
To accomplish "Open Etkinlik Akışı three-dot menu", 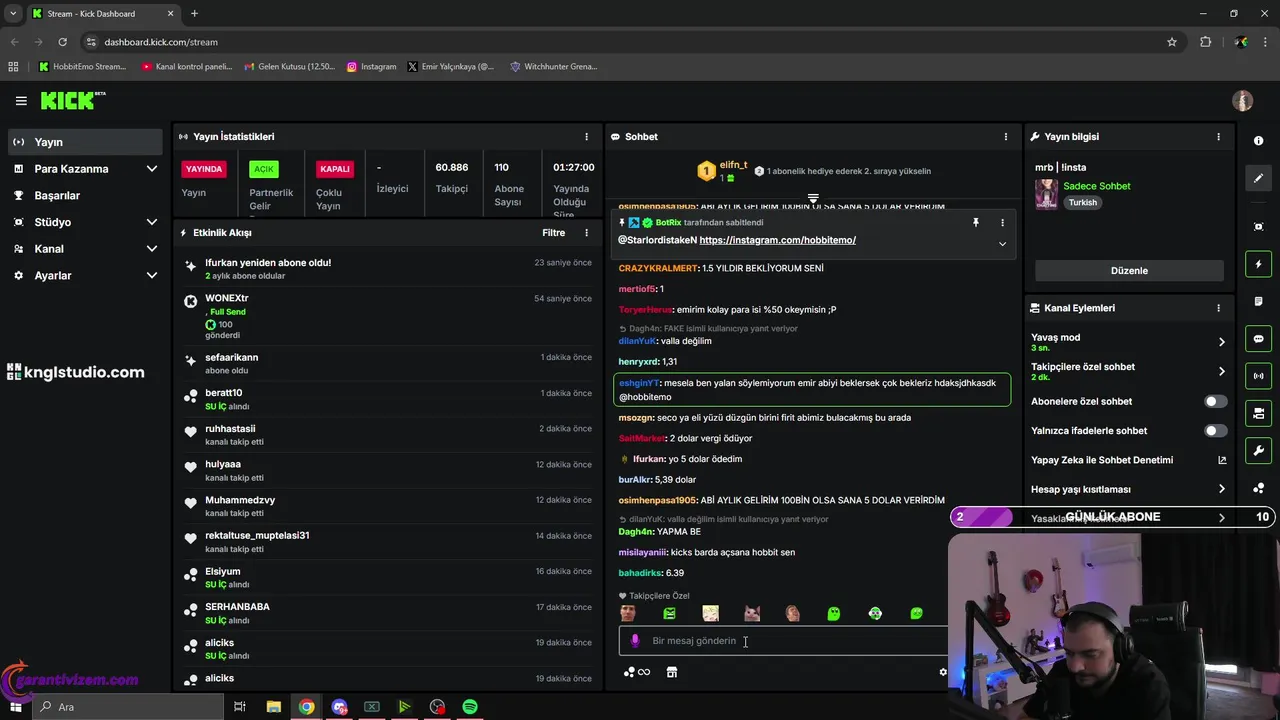I will pyautogui.click(x=587, y=233).
